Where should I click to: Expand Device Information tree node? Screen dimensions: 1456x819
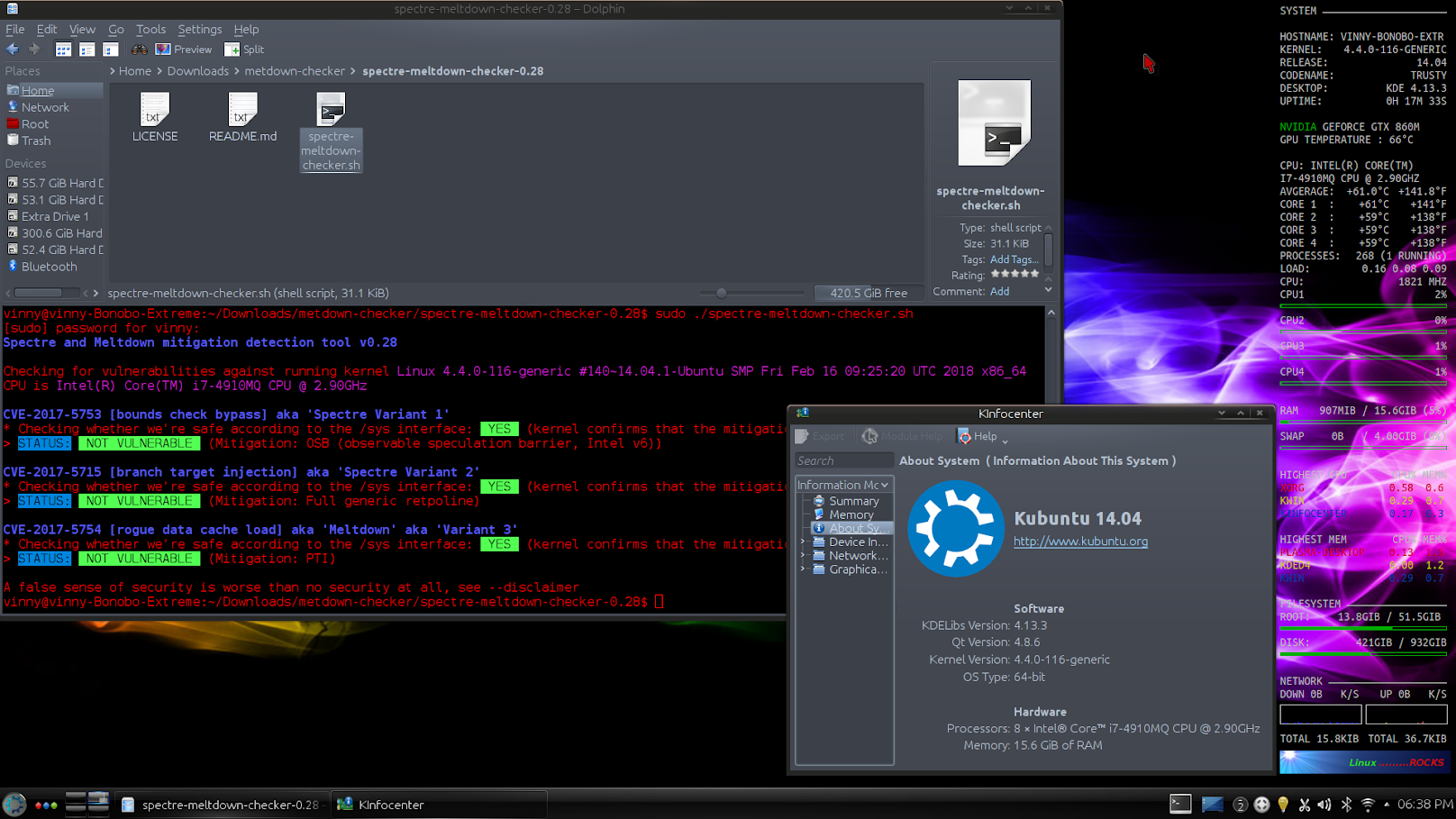tap(803, 542)
